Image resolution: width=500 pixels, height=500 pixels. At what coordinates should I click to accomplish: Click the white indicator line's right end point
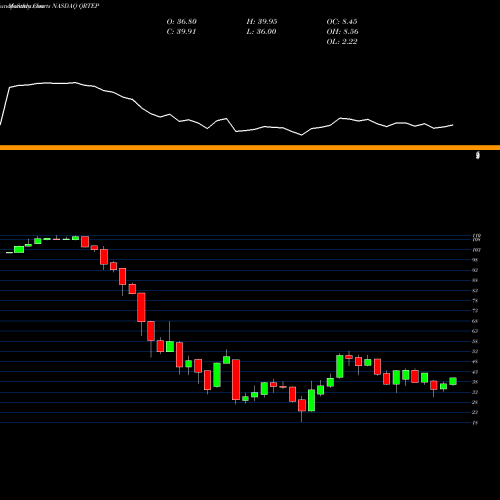[453, 125]
